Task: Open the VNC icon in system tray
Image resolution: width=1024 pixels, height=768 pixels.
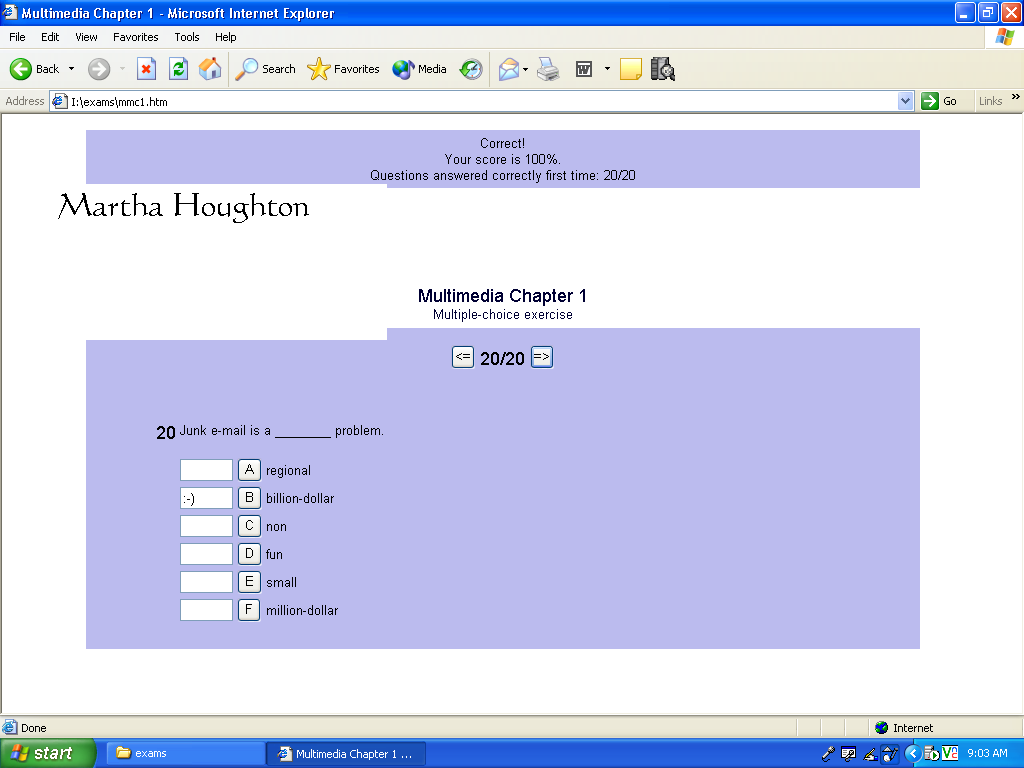Action: (x=950, y=753)
